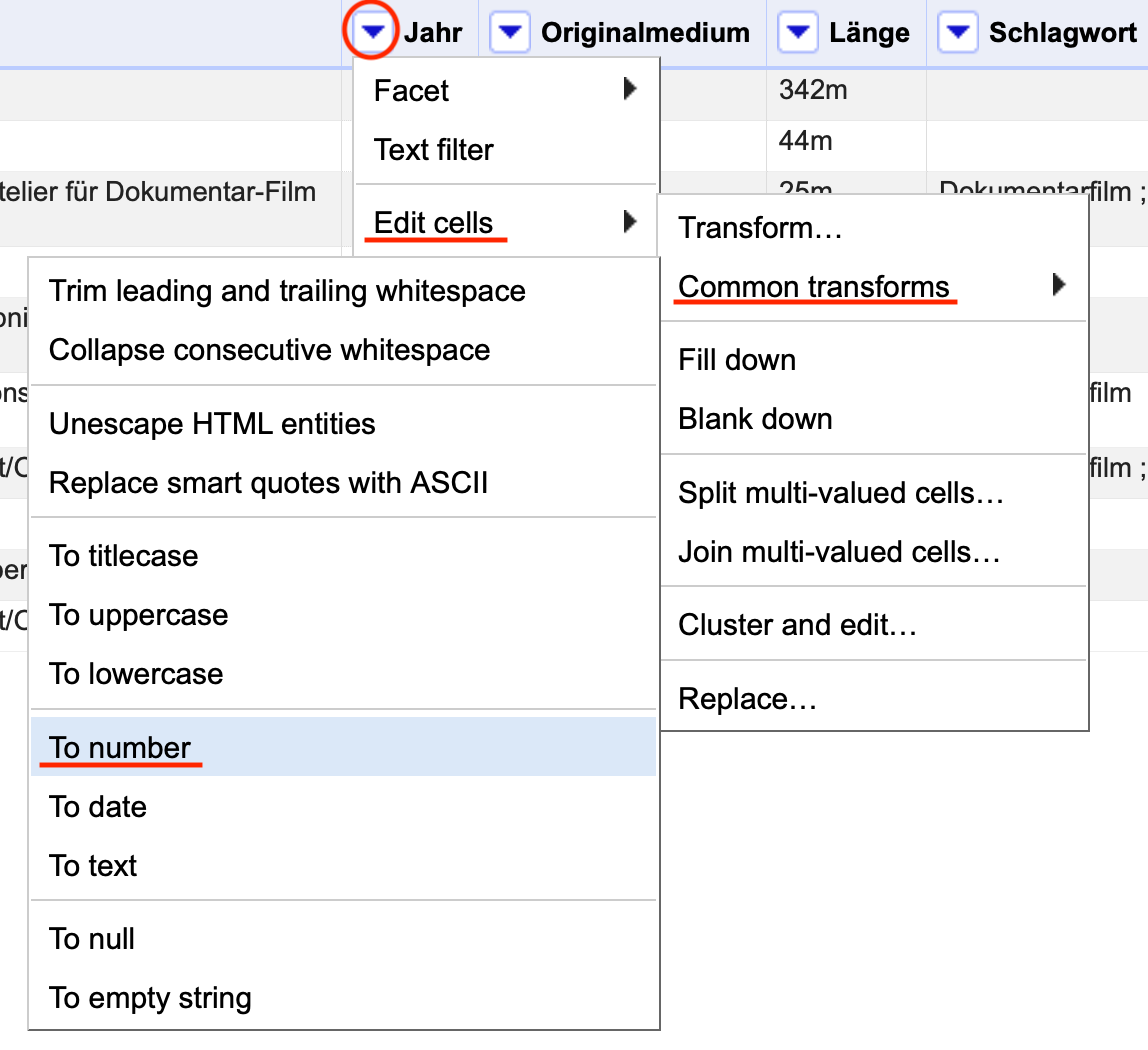Choose Split multi-valued cells…
The width and height of the screenshot is (1148, 1050).
[873, 493]
